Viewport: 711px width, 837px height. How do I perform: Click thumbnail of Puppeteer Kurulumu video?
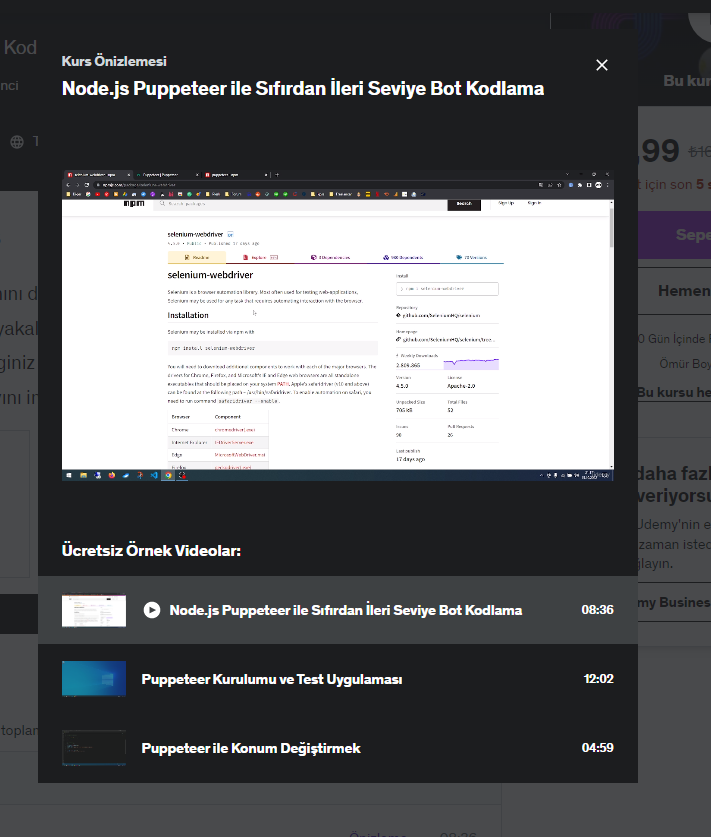pos(94,678)
